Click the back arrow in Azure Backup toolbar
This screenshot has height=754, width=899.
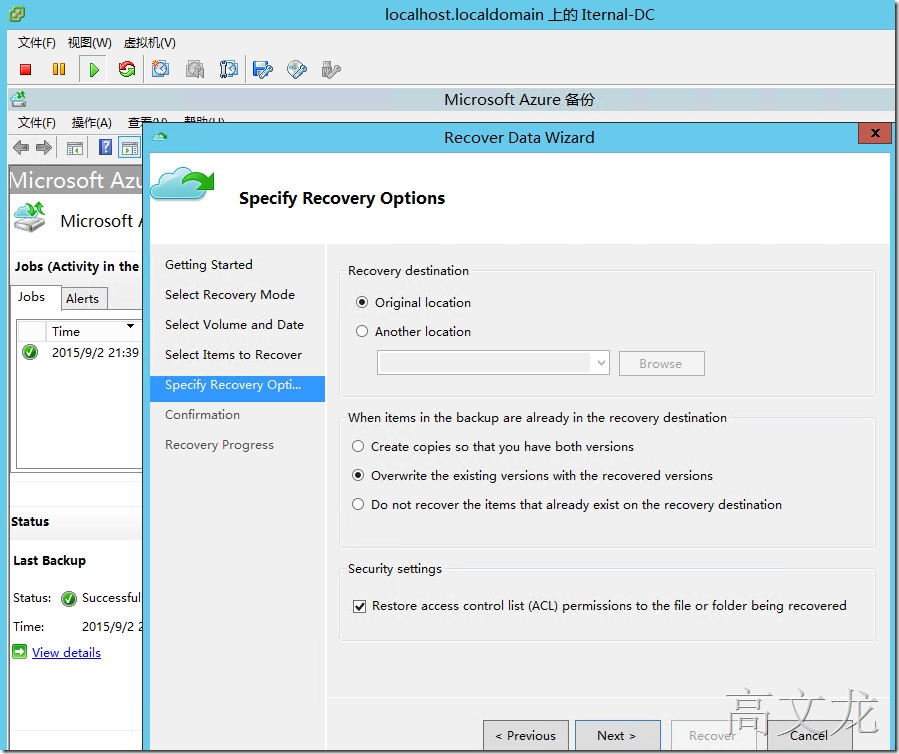point(21,148)
